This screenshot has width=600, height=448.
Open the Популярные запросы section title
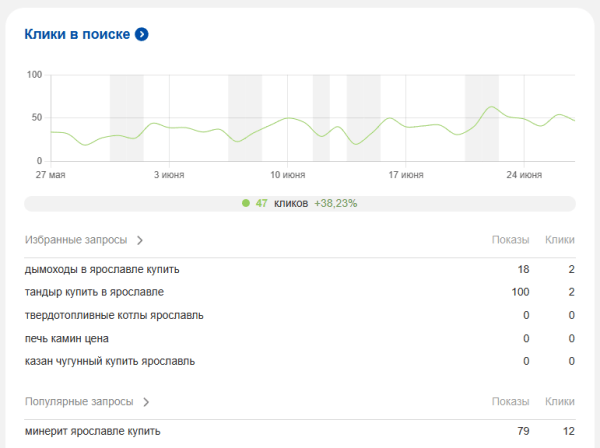pyautogui.click(x=79, y=402)
